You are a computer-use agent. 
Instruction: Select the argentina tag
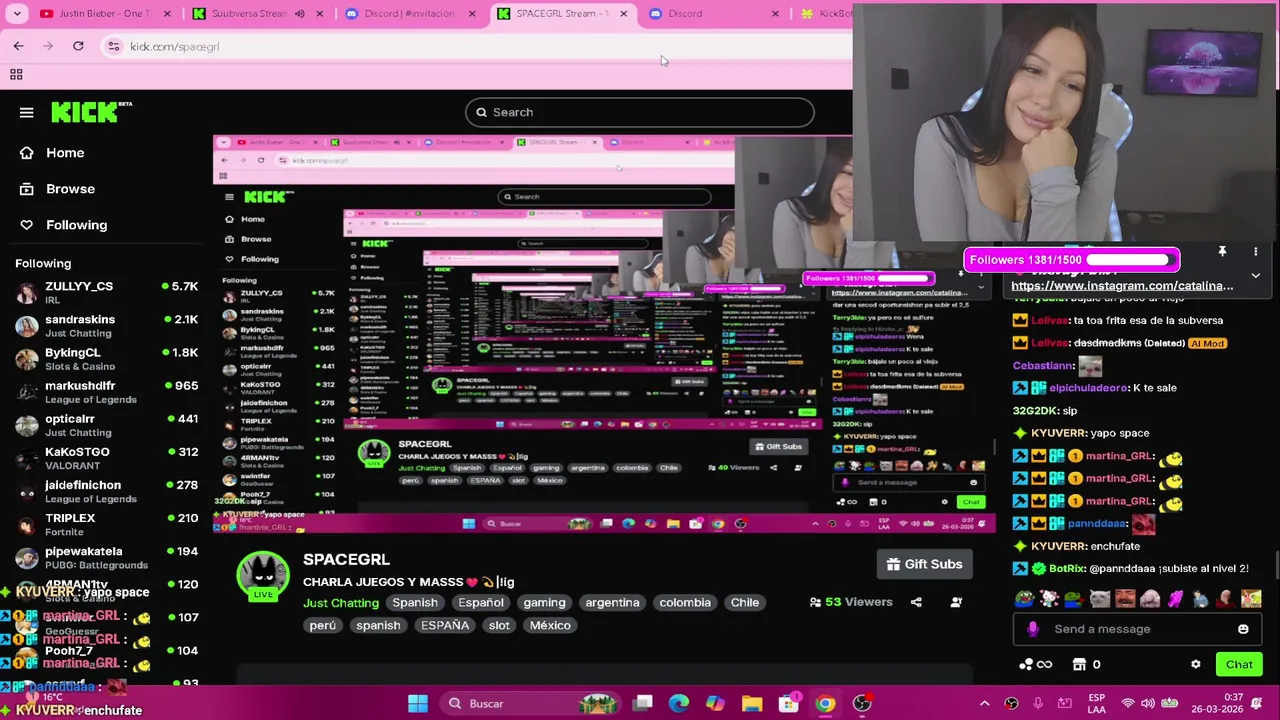[612, 603]
